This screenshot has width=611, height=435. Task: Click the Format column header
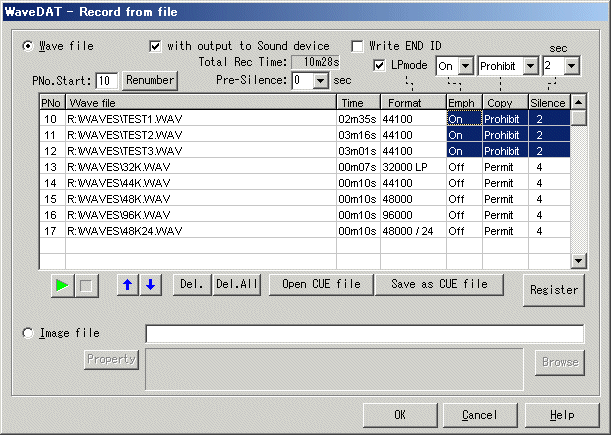pyautogui.click(x=412, y=102)
